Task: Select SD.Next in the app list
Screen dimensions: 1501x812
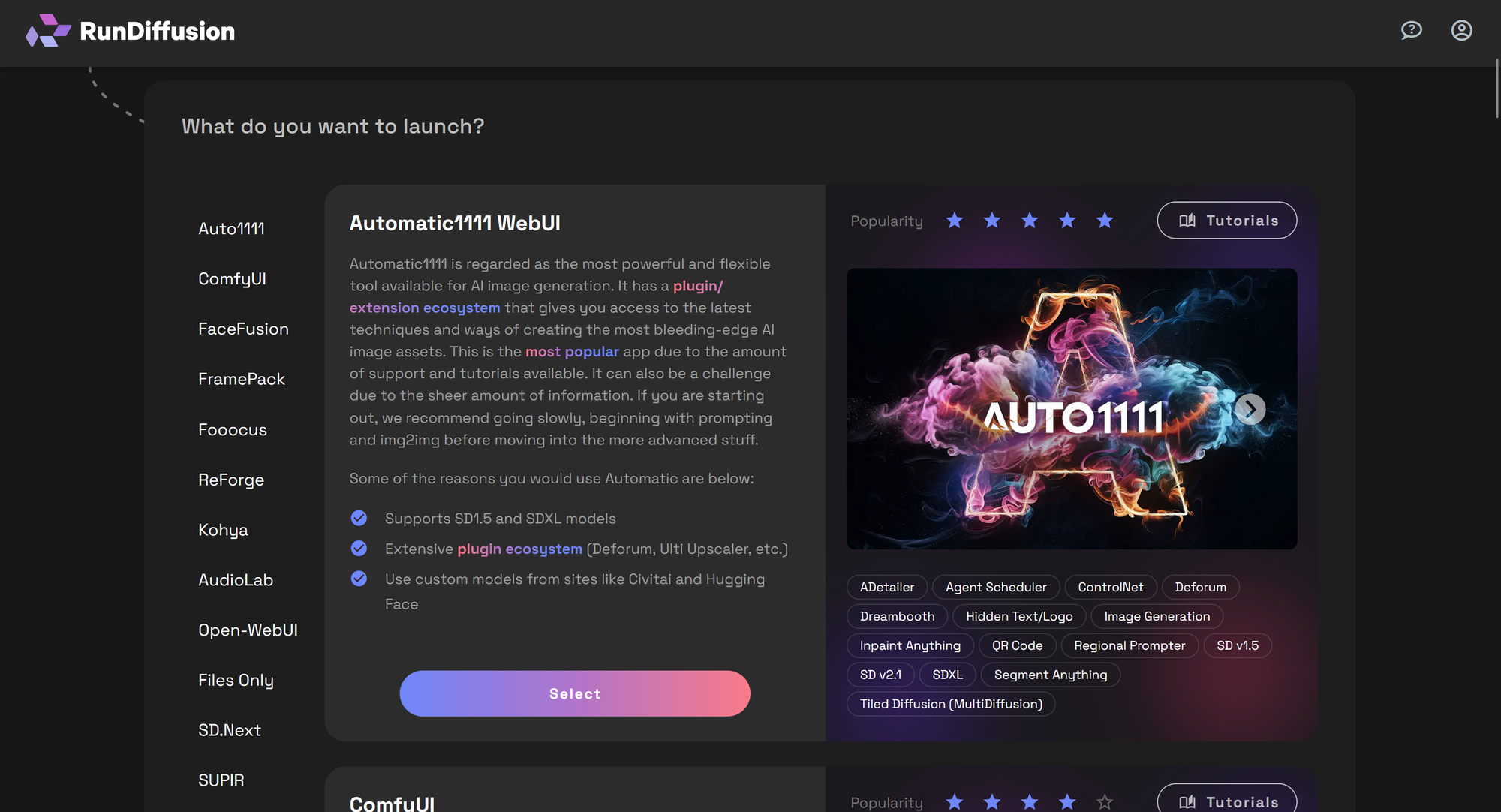Action: tap(230, 730)
